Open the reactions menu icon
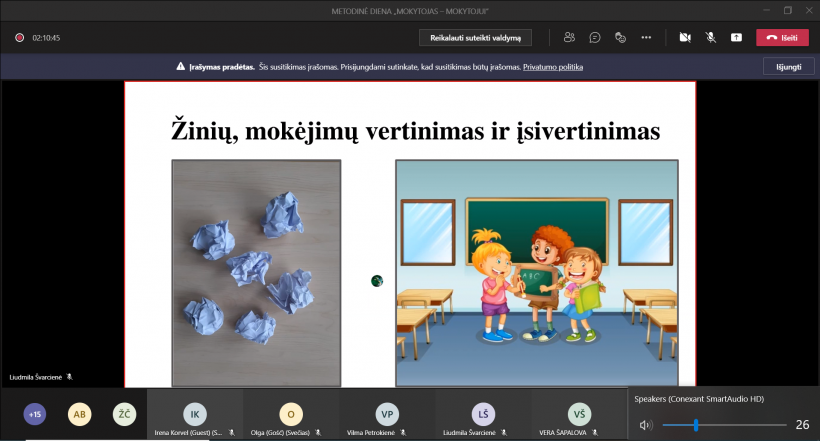Screen dimensions: 820x441 click(x=620, y=37)
